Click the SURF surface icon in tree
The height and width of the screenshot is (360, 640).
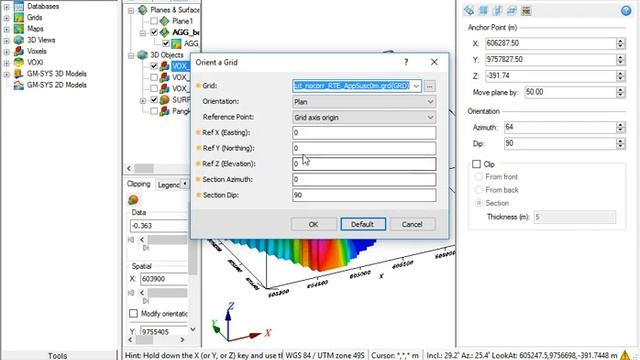click(x=164, y=100)
